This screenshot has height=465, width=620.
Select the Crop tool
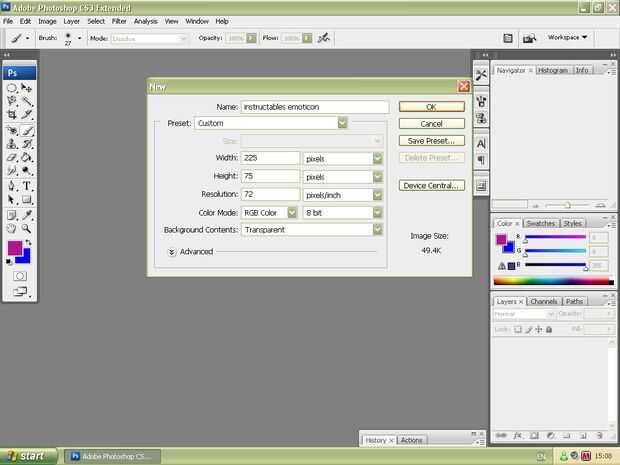(x=12, y=115)
